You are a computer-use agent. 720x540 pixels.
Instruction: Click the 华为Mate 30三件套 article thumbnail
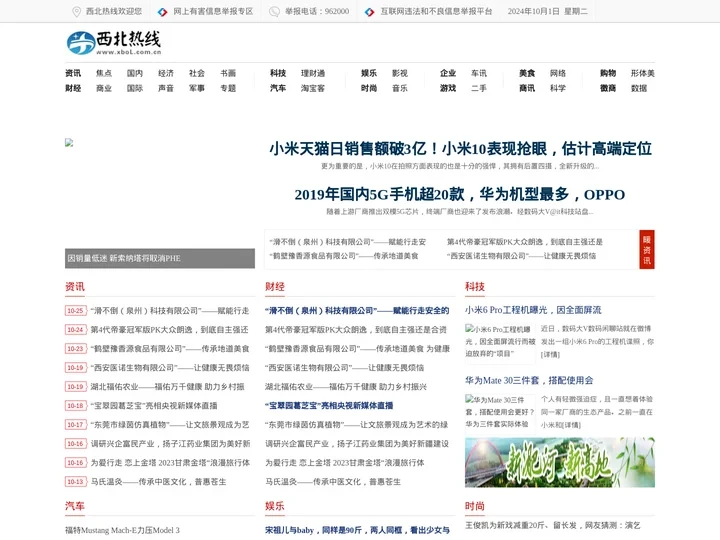500,412
